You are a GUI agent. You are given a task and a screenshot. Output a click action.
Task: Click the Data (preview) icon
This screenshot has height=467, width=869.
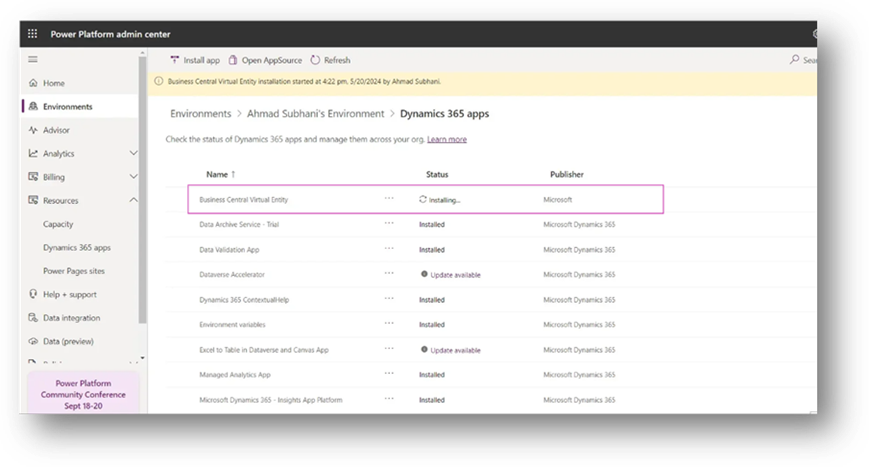(x=33, y=341)
